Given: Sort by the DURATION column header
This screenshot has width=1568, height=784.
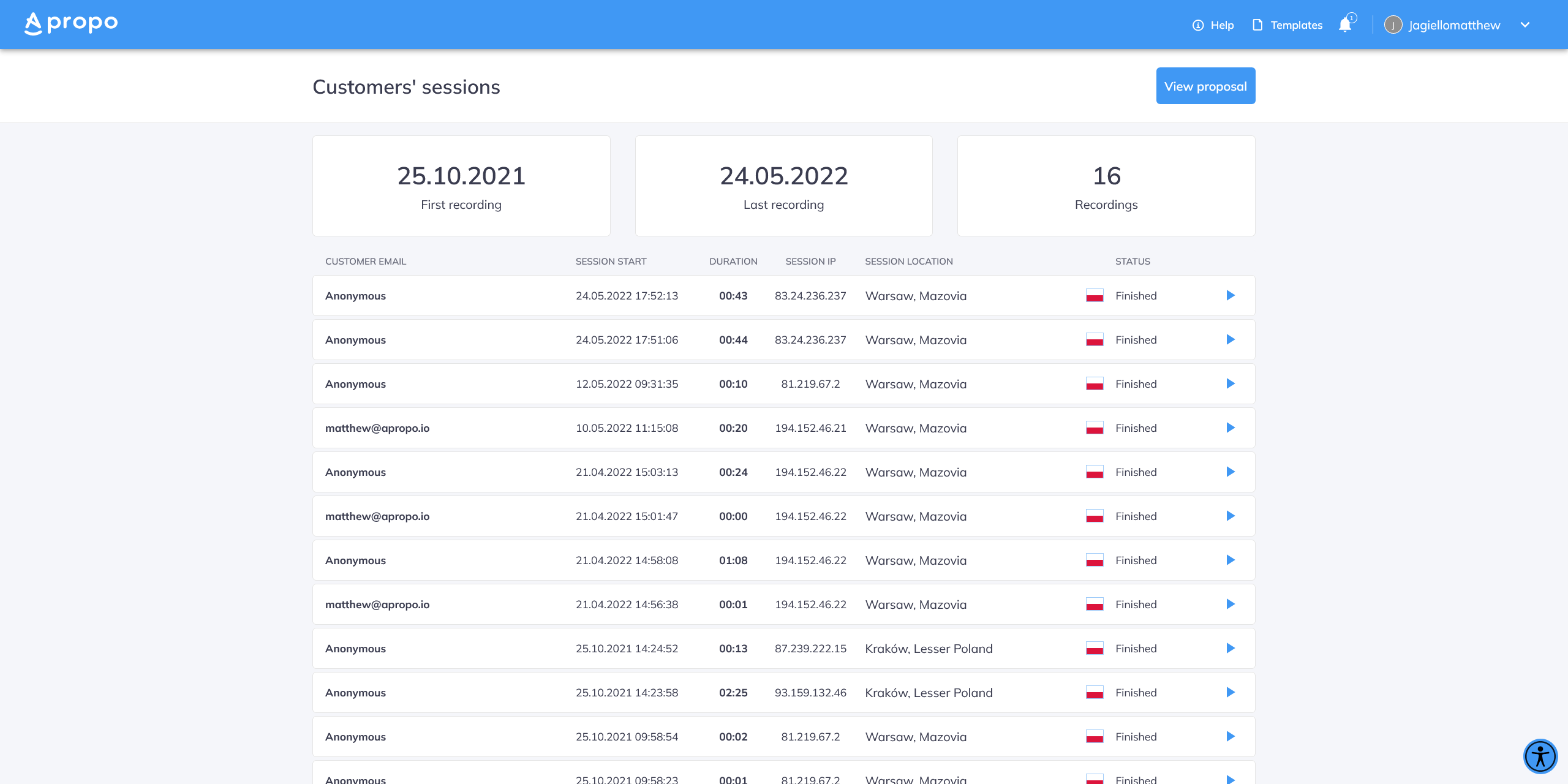Looking at the screenshot, I should (733, 261).
